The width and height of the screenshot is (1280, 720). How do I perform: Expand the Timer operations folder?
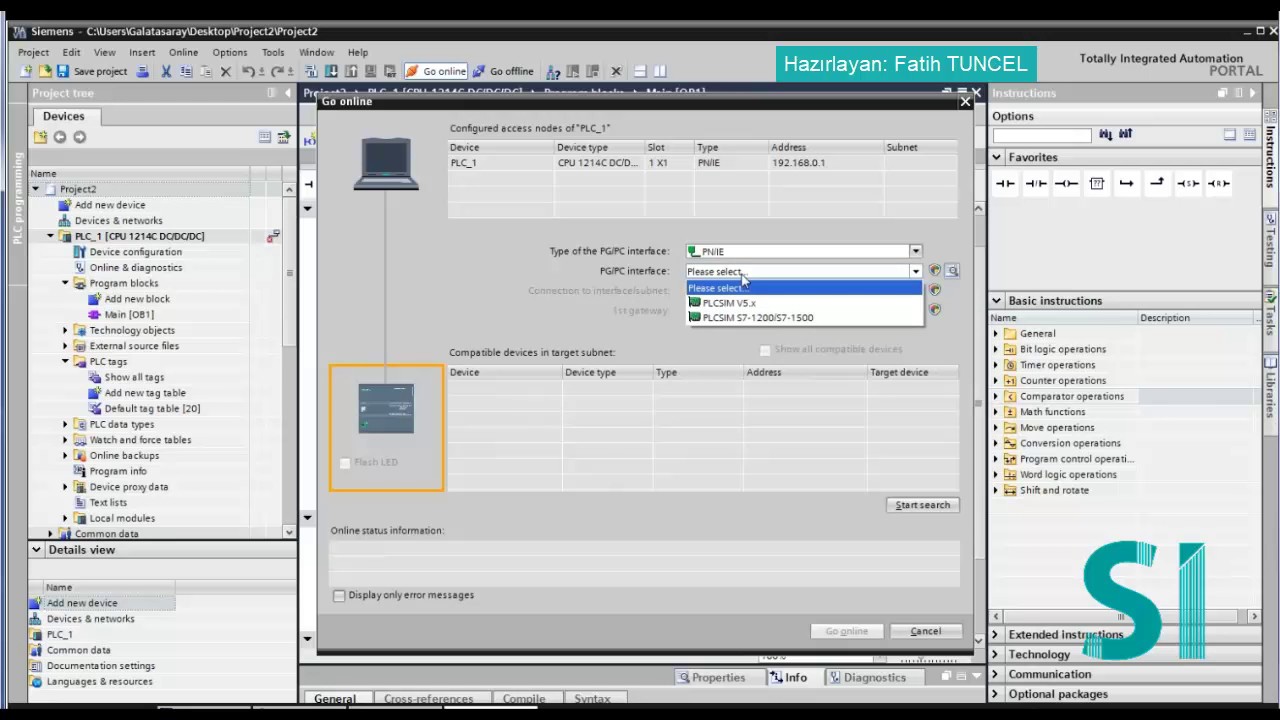(x=996, y=365)
